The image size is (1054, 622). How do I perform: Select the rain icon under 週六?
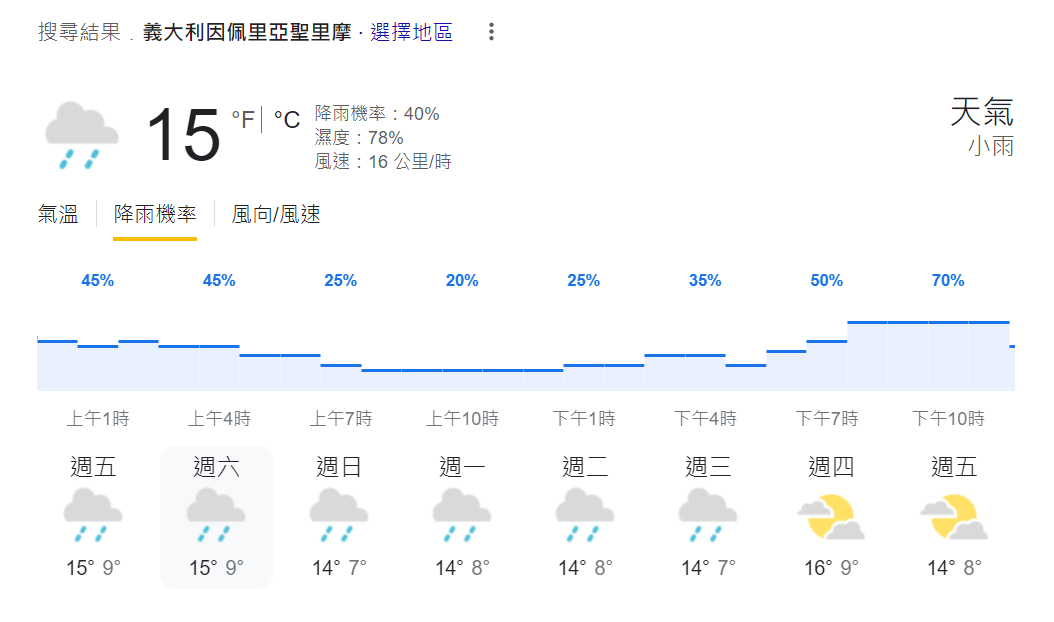217,516
